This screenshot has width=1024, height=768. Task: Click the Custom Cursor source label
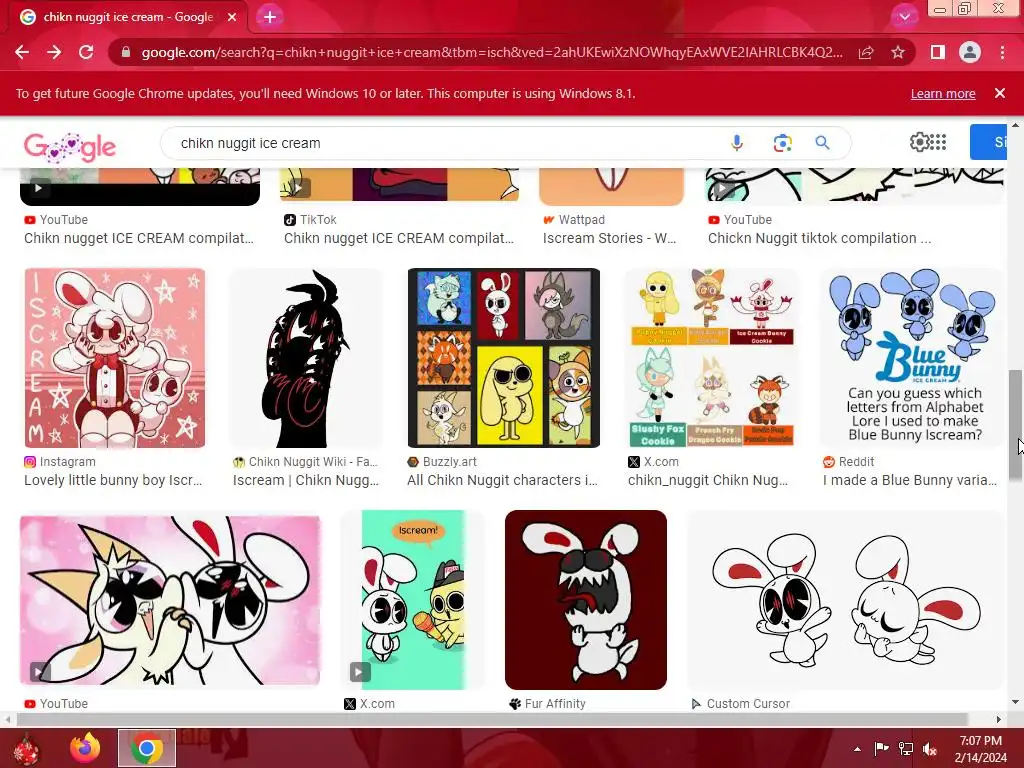(x=748, y=703)
